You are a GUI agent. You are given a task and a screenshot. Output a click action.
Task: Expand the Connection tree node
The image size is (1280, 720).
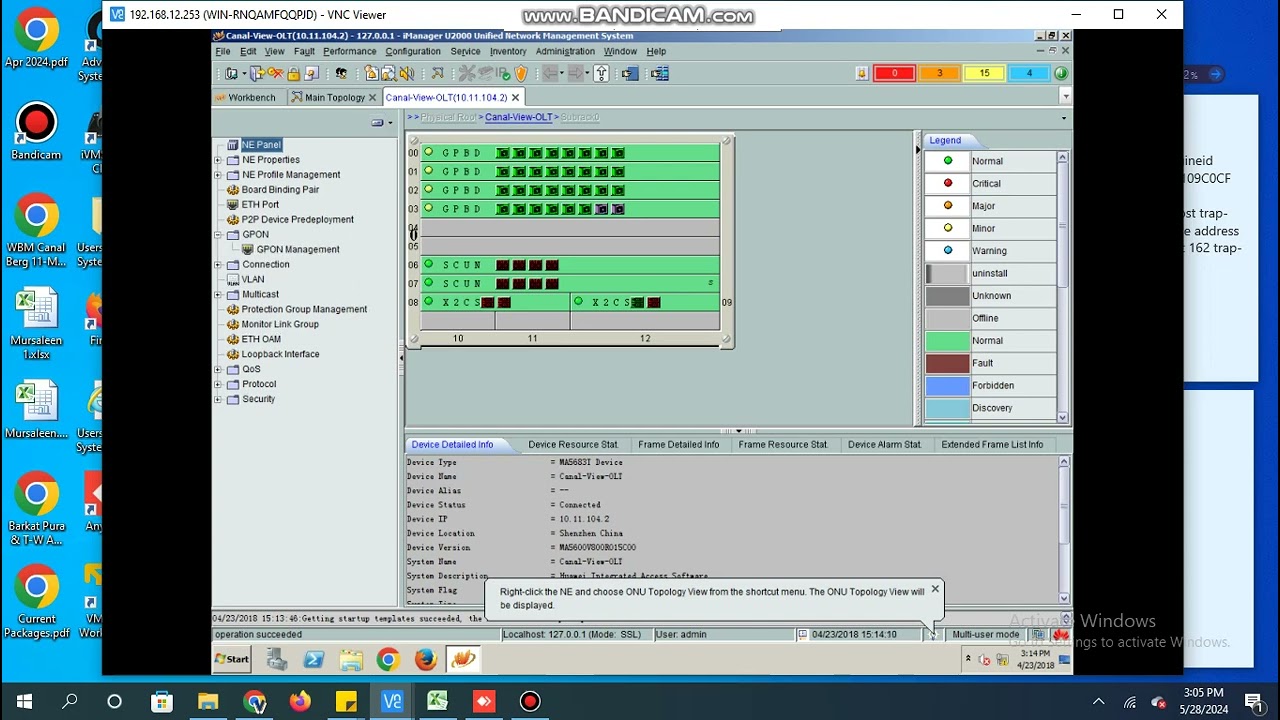(x=218, y=265)
